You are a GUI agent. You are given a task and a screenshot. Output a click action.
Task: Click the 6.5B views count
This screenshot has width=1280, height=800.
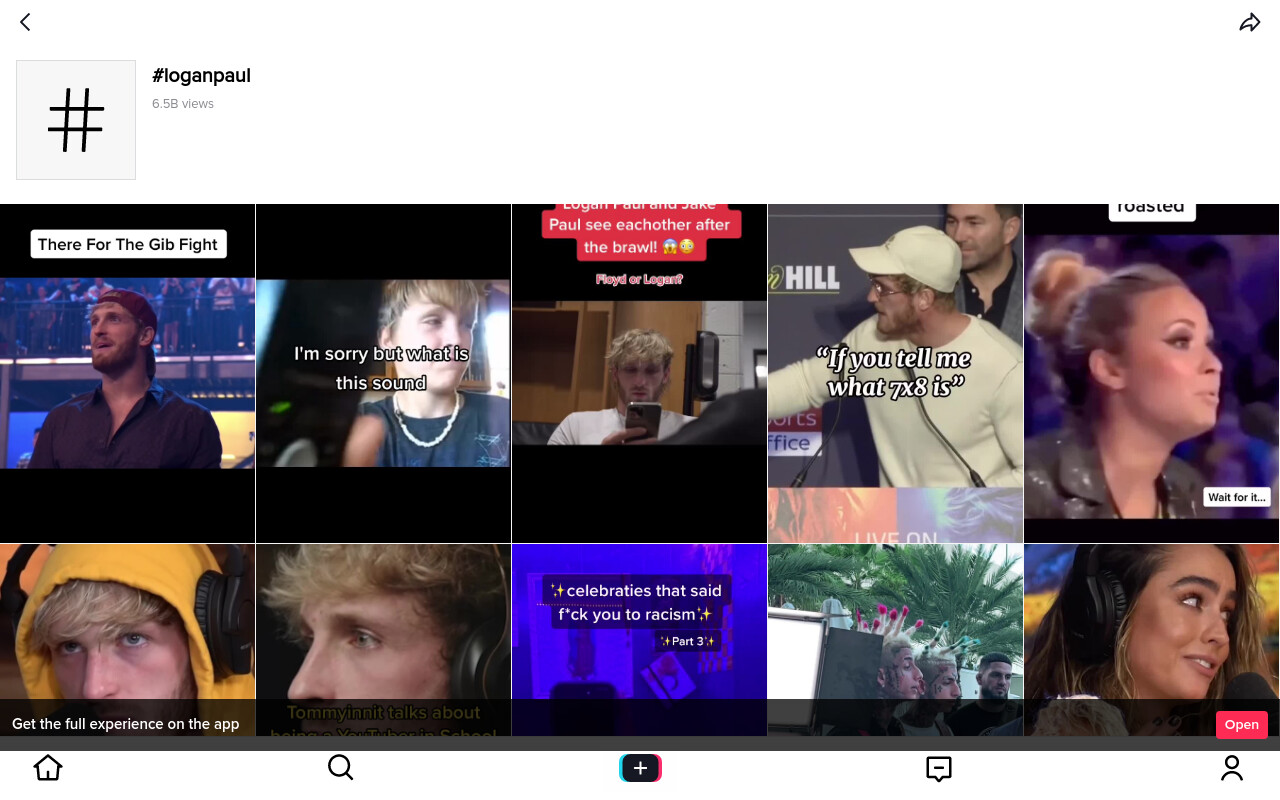183,104
